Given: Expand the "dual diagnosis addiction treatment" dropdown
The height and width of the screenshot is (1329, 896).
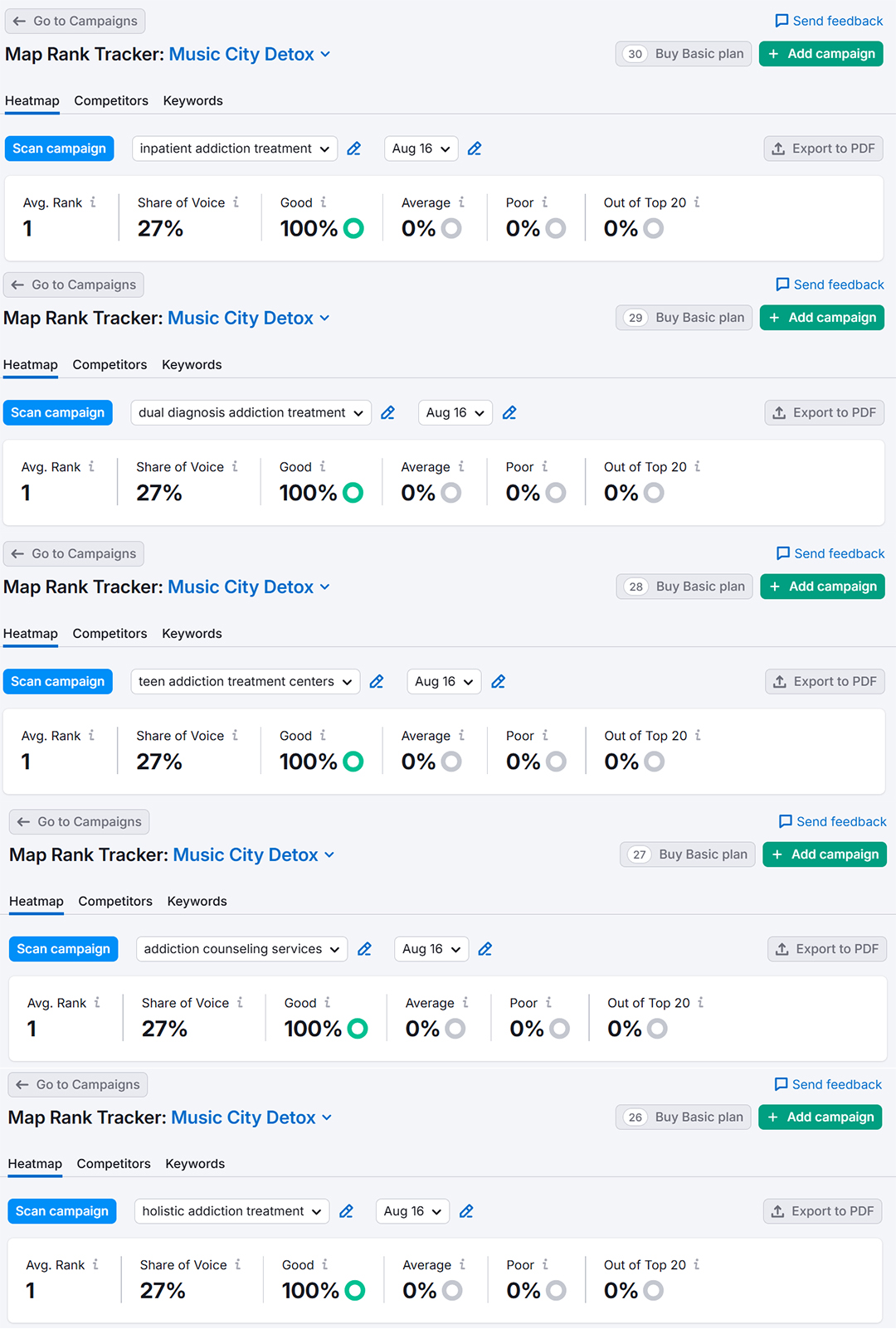Looking at the screenshot, I should coord(251,412).
